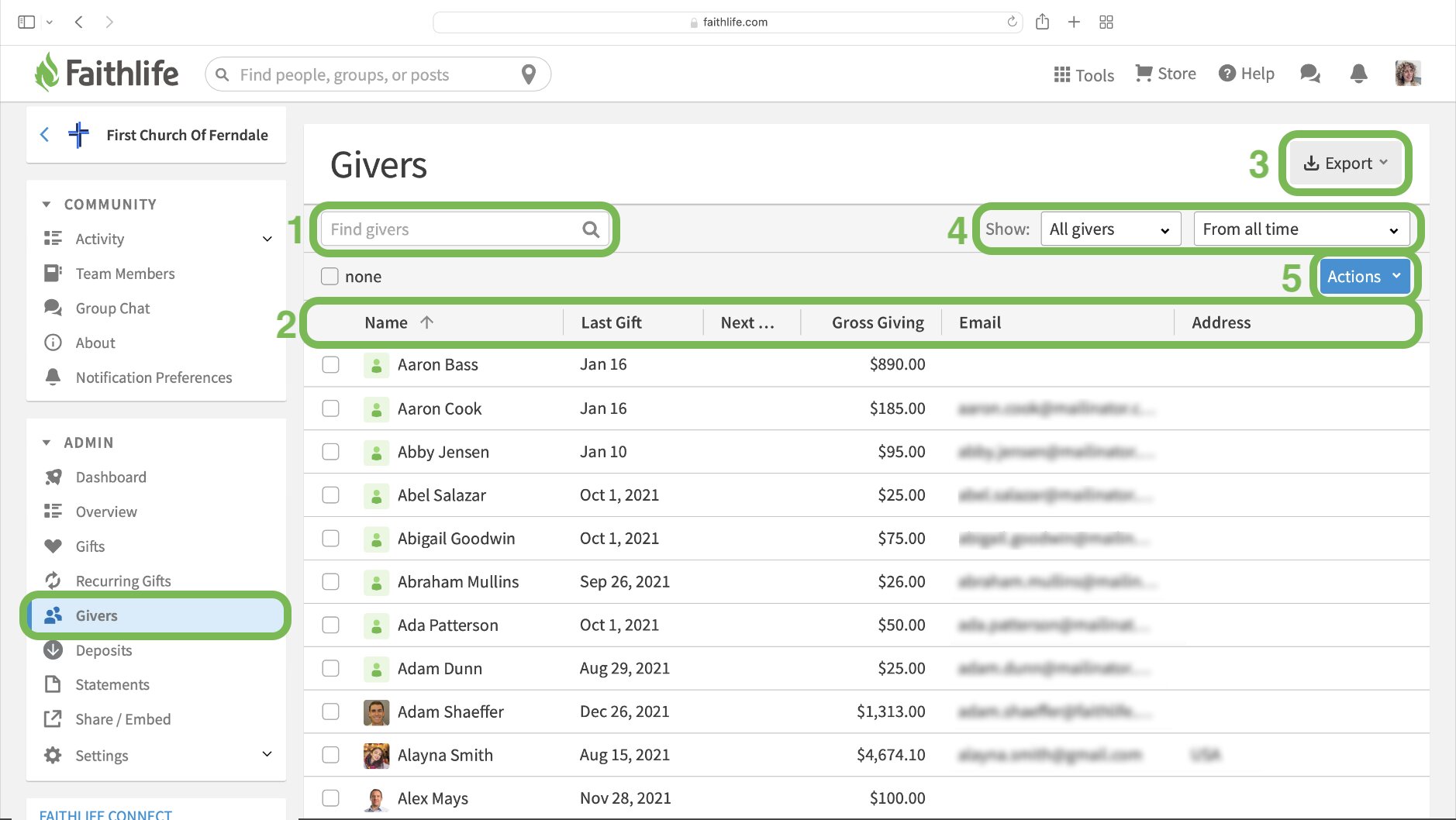1456x820 pixels.
Task: Click the location pin icon in search
Action: [529, 74]
